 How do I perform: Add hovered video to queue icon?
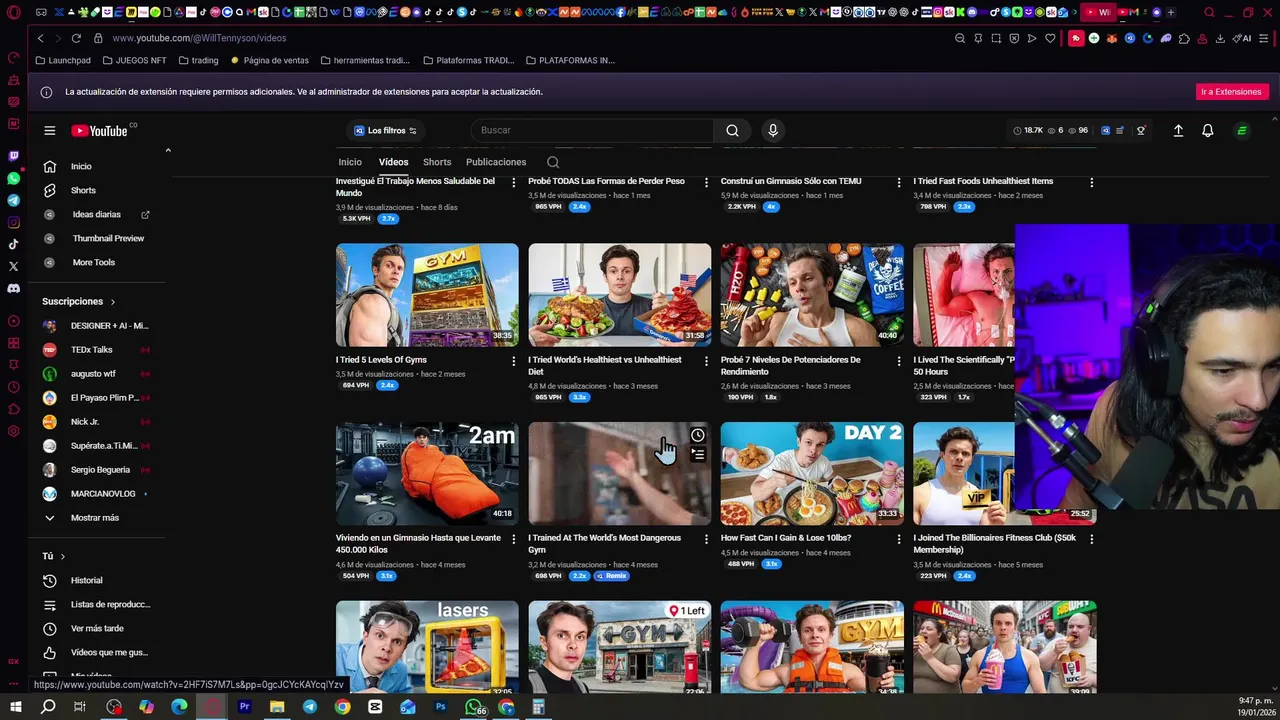pyautogui.click(x=698, y=455)
